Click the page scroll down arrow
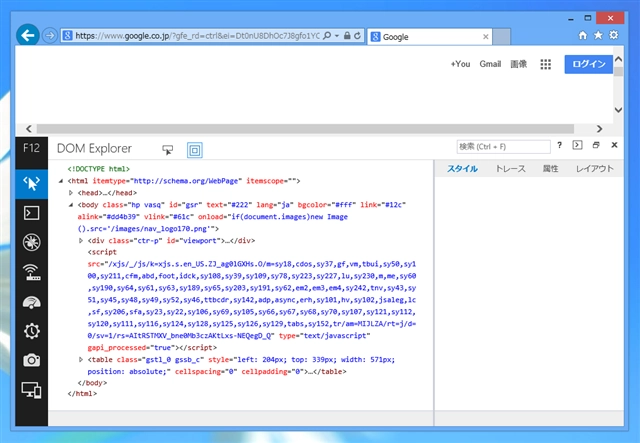 [x=618, y=110]
